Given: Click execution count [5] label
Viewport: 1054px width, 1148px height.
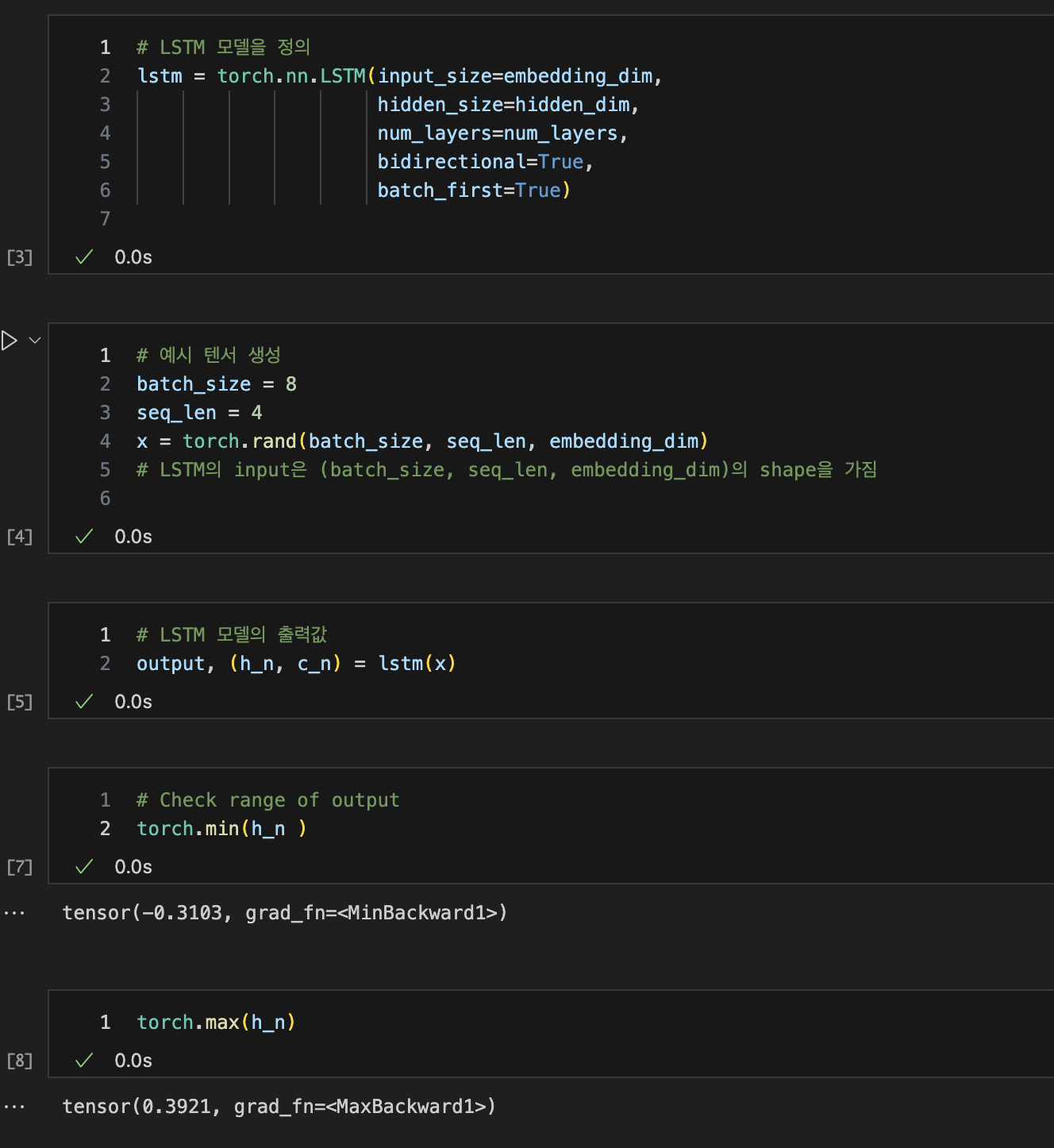Looking at the screenshot, I should coord(20,702).
